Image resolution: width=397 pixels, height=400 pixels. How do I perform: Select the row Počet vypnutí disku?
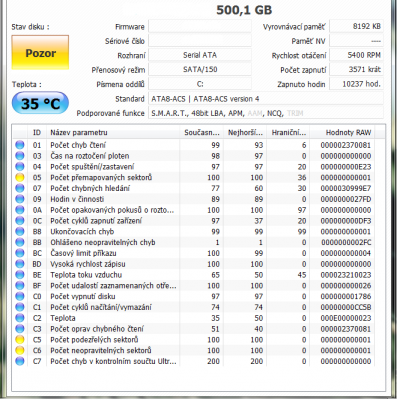[193, 296]
